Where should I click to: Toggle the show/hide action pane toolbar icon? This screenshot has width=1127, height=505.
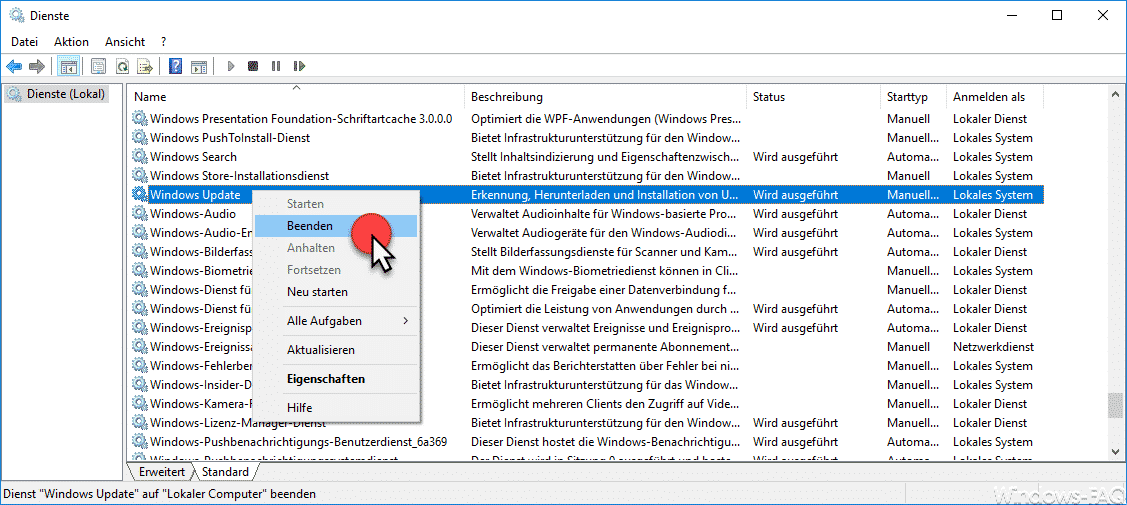click(199, 67)
